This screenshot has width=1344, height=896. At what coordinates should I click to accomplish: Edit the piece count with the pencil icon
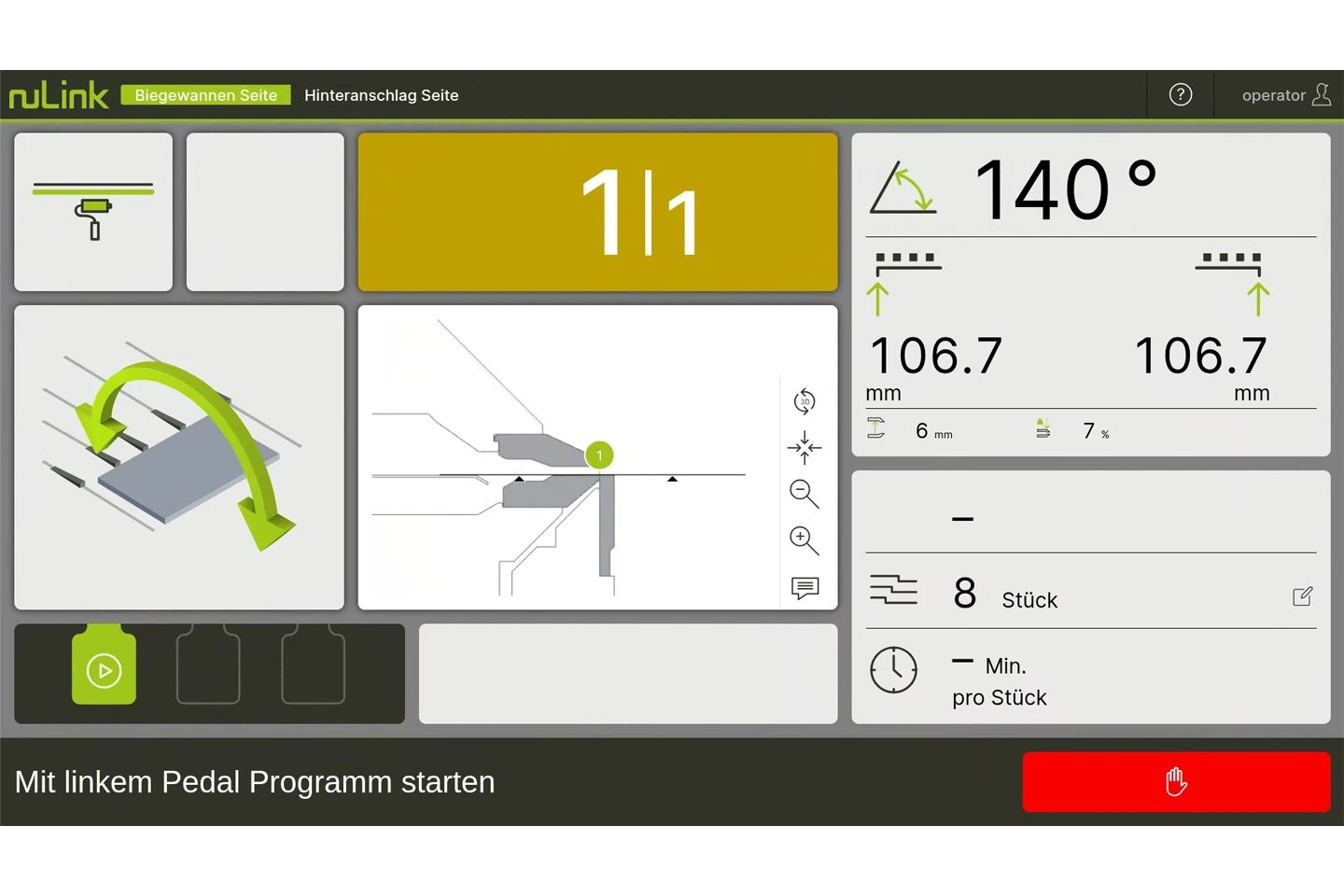click(x=1303, y=596)
